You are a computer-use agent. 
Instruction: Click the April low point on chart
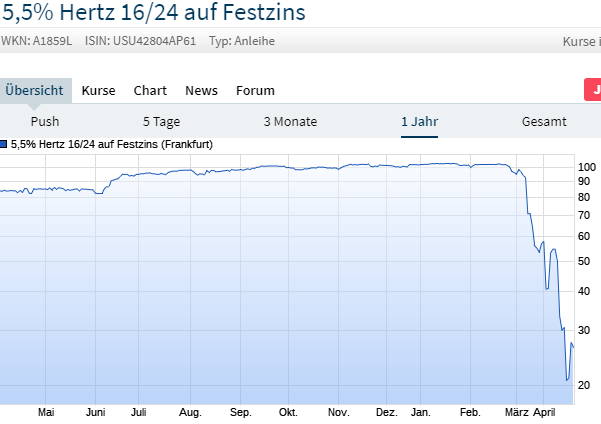coord(567,380)
